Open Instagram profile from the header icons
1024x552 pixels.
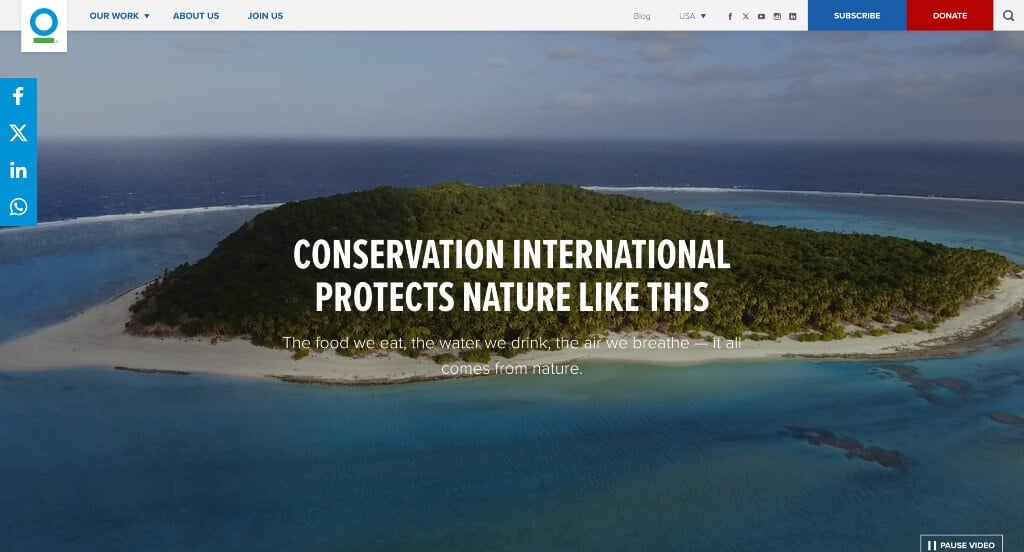[x=777, y=16]
